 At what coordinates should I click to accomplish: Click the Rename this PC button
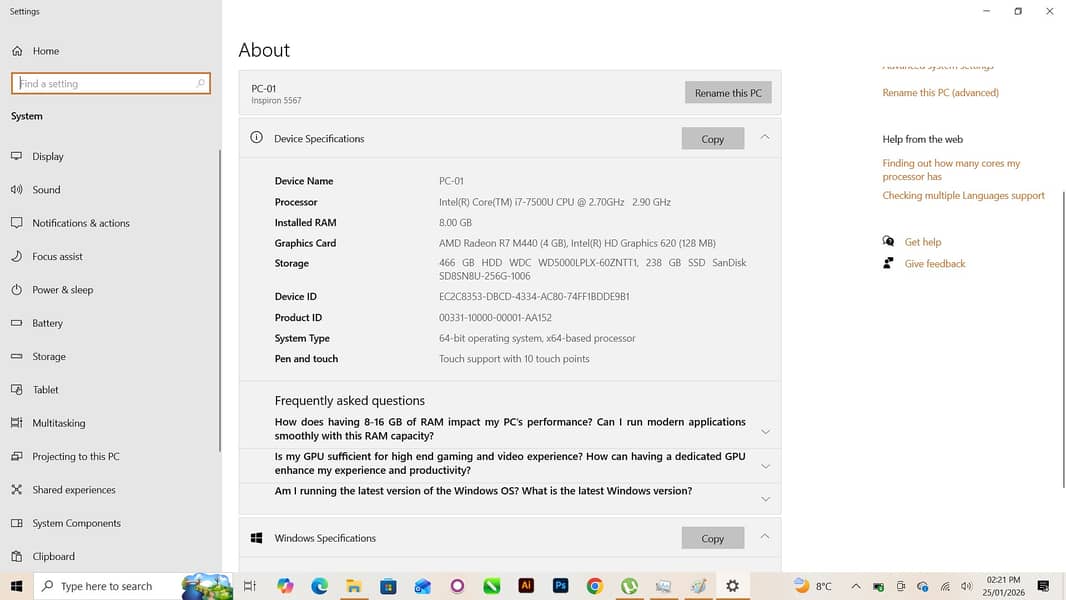coord(728,93)
